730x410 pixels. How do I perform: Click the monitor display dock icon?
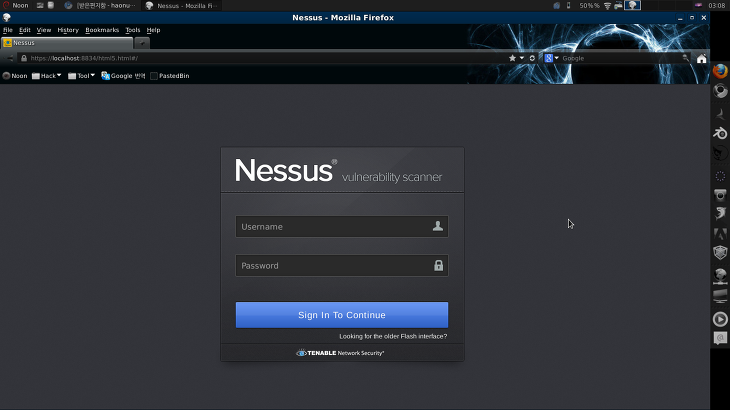pyautogui.click(x=720, y=296)
